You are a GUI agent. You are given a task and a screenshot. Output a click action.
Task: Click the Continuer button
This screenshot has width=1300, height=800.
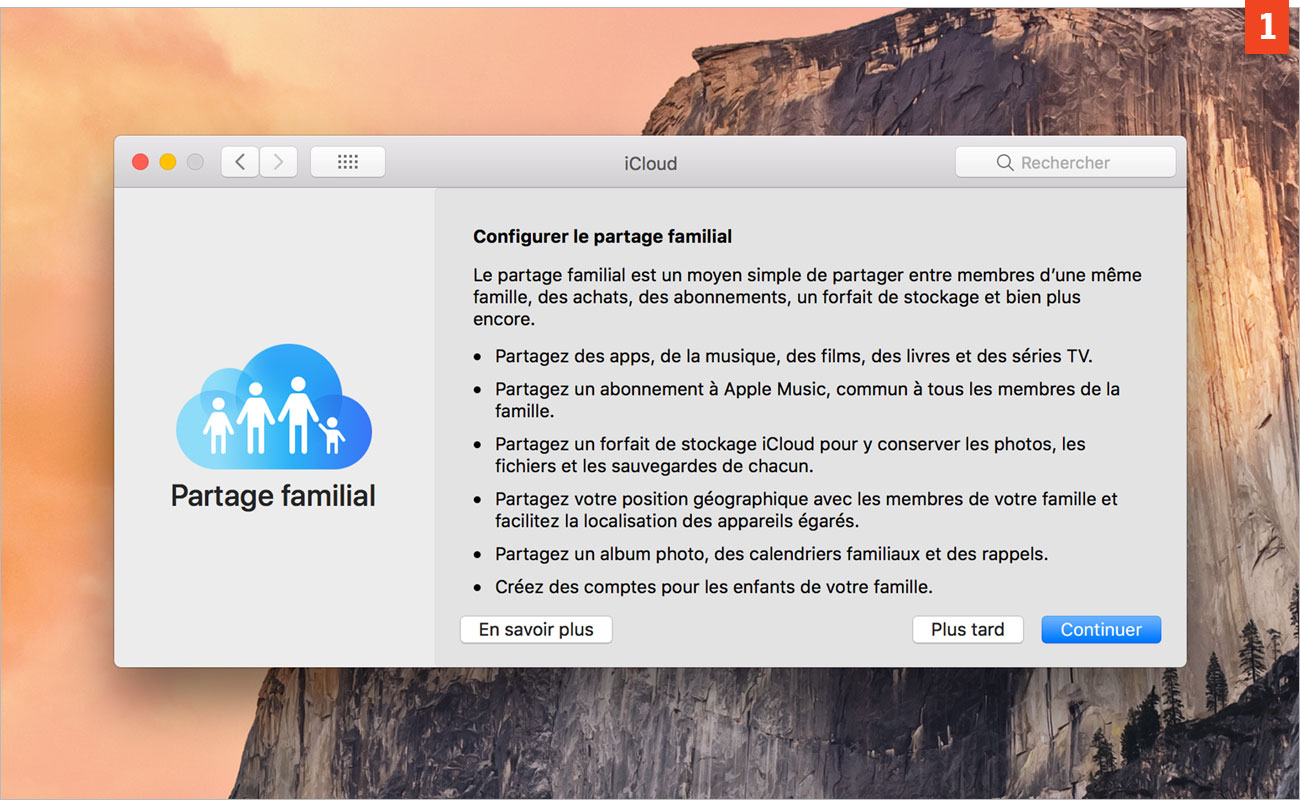click(1101, 630)
